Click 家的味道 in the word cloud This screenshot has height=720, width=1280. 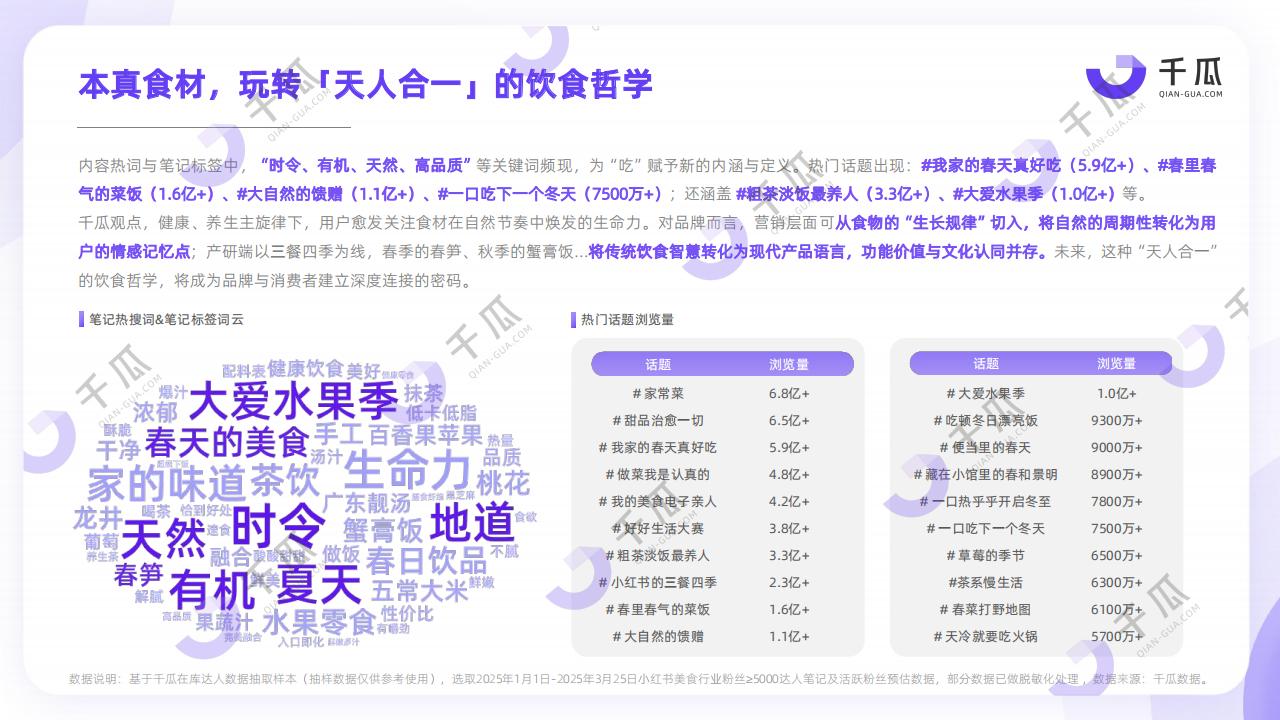pos(166,484)
